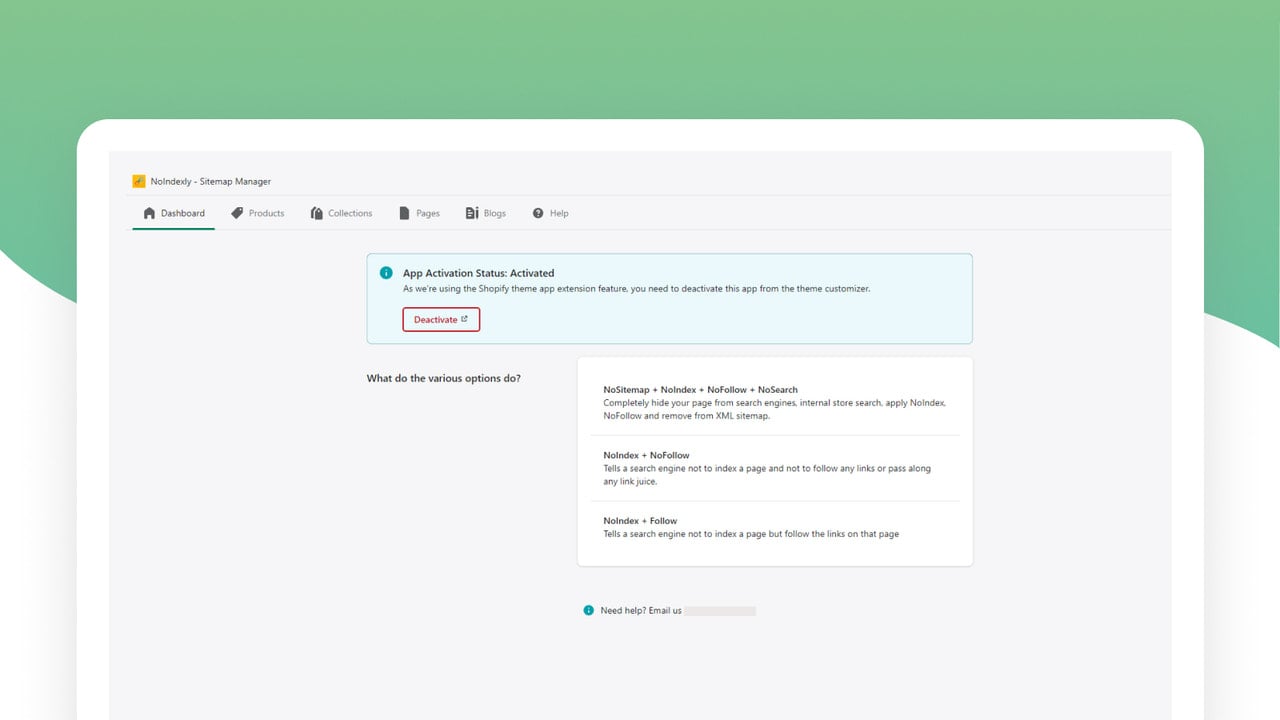This screenshot has height=720, width=1280.
Task: Click the Help question mark icon
Action: (538, 213)
